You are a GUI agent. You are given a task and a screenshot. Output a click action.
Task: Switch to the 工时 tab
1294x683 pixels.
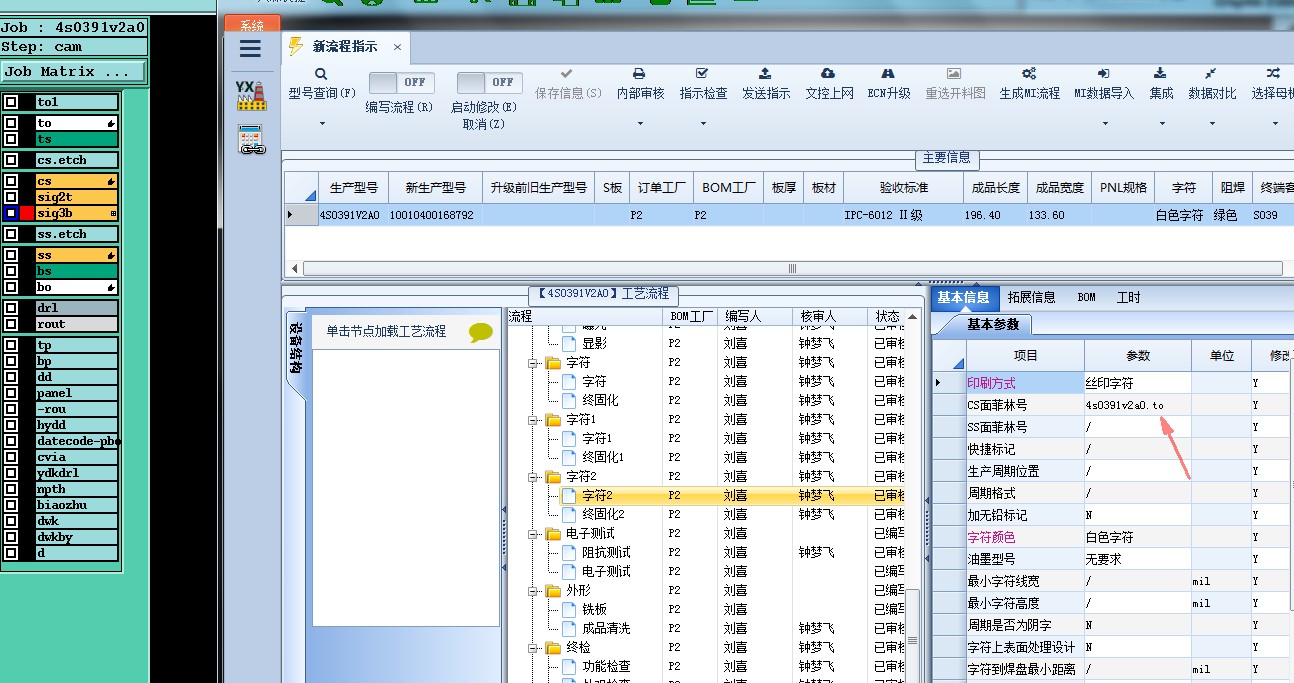click(x=1128, y=297)
